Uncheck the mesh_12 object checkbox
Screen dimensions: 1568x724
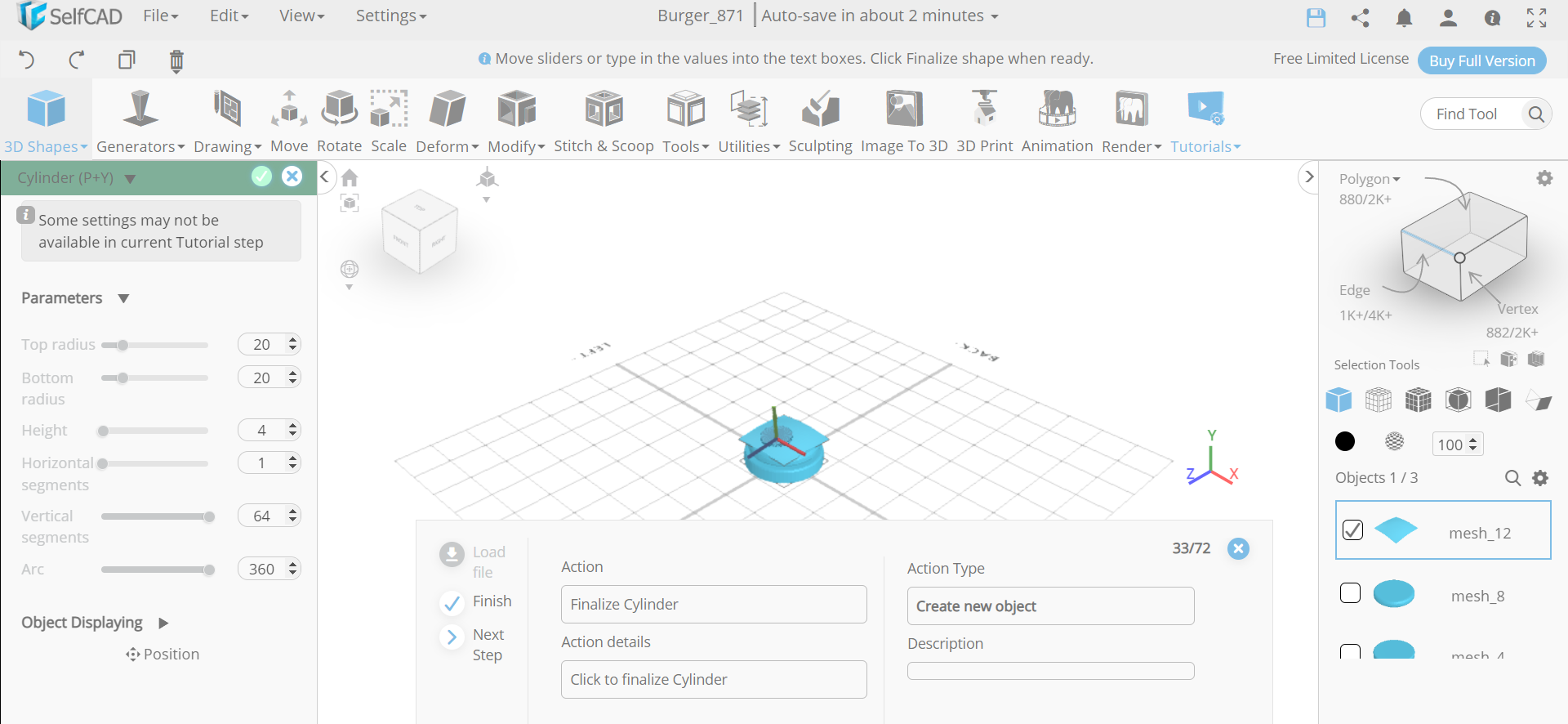coord(1352,530)
